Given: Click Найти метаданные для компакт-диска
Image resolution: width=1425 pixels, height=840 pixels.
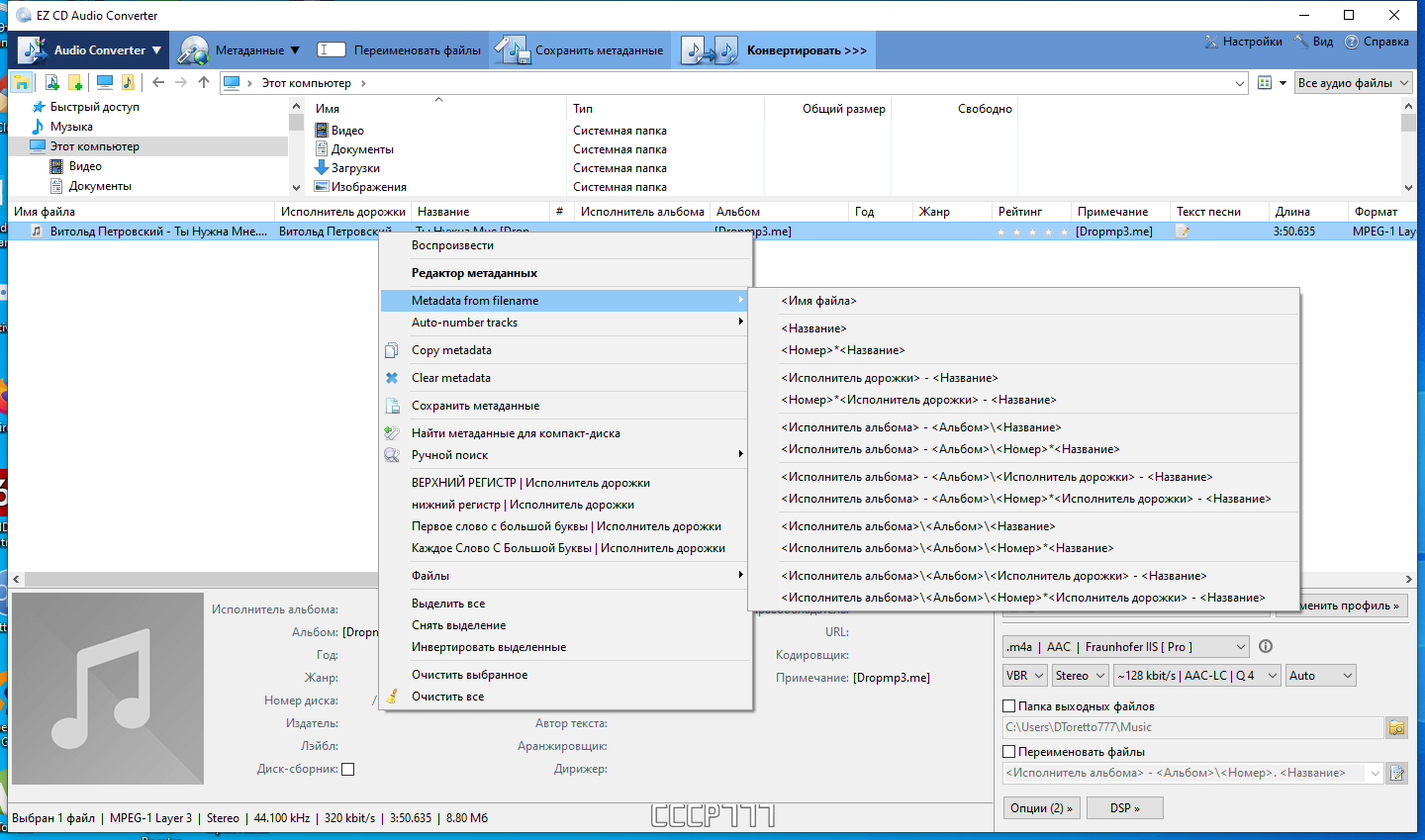Looking at the screenshot, I should (566, 433).
